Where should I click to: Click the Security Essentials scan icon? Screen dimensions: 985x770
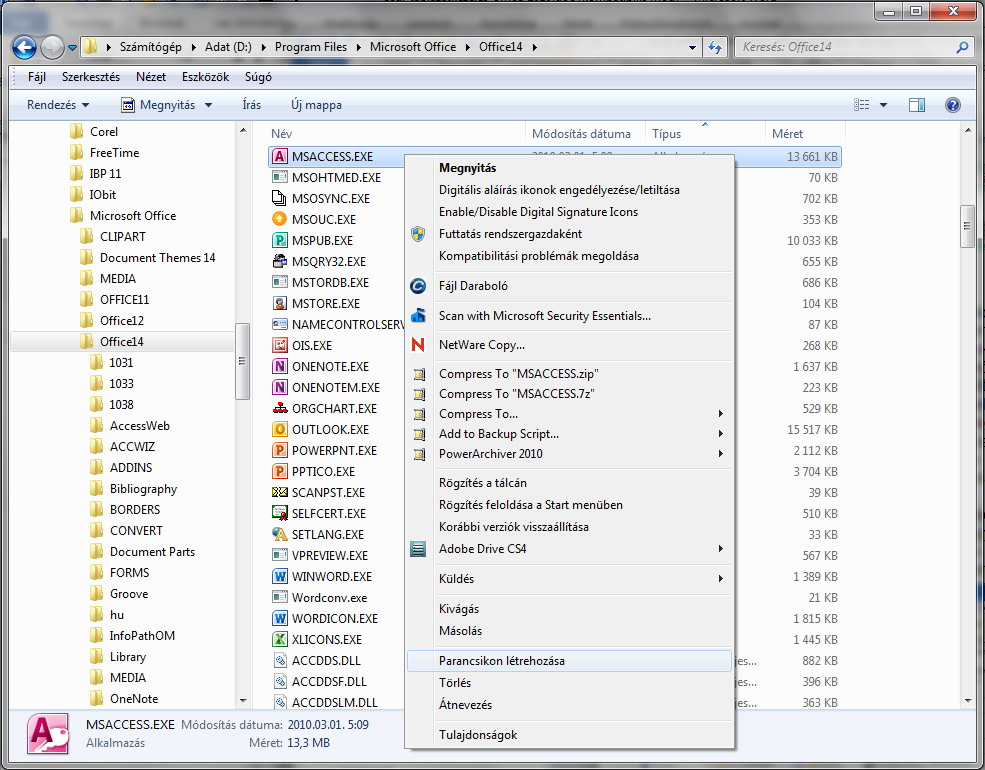point(418,315)
